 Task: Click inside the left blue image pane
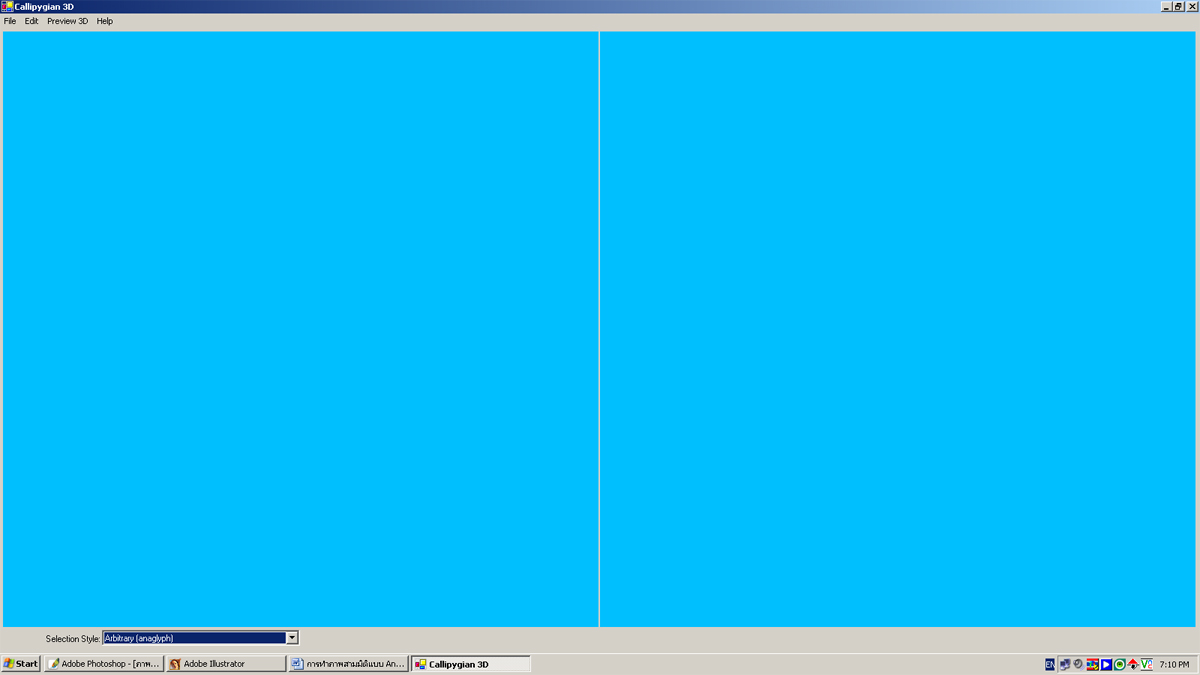pyautogui.click(x=300, y=329)
